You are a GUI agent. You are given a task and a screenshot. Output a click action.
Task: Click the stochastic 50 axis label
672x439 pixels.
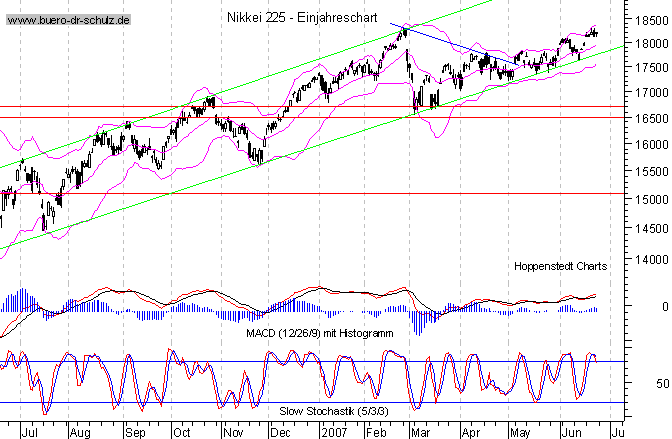[662, 384]
